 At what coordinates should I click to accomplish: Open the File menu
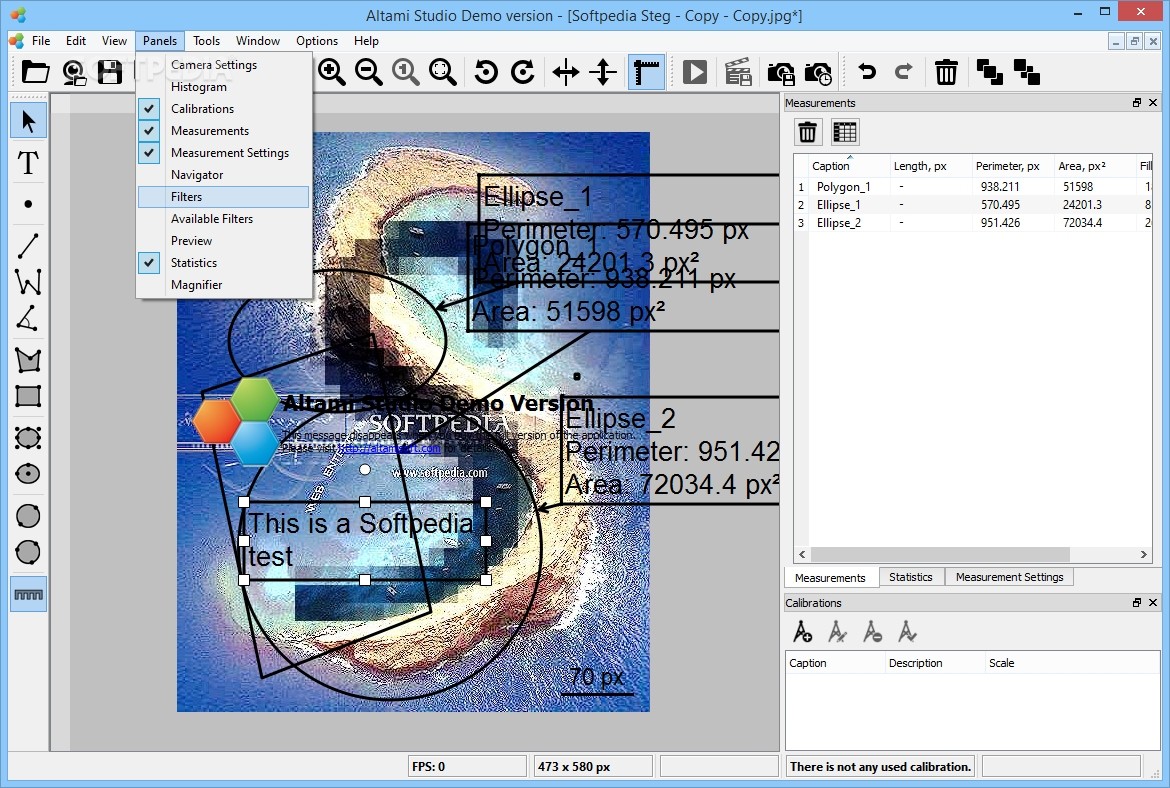click(41, 41)
